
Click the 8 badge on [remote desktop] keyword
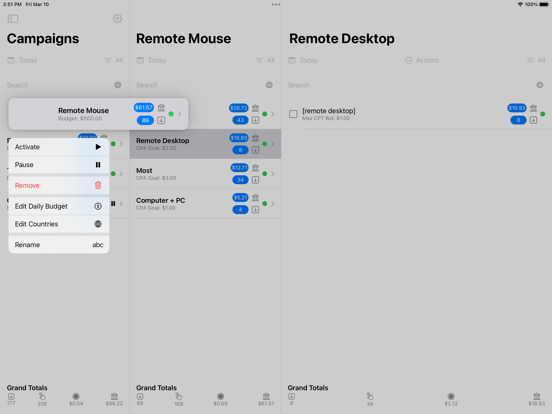(x=519, y=120)
